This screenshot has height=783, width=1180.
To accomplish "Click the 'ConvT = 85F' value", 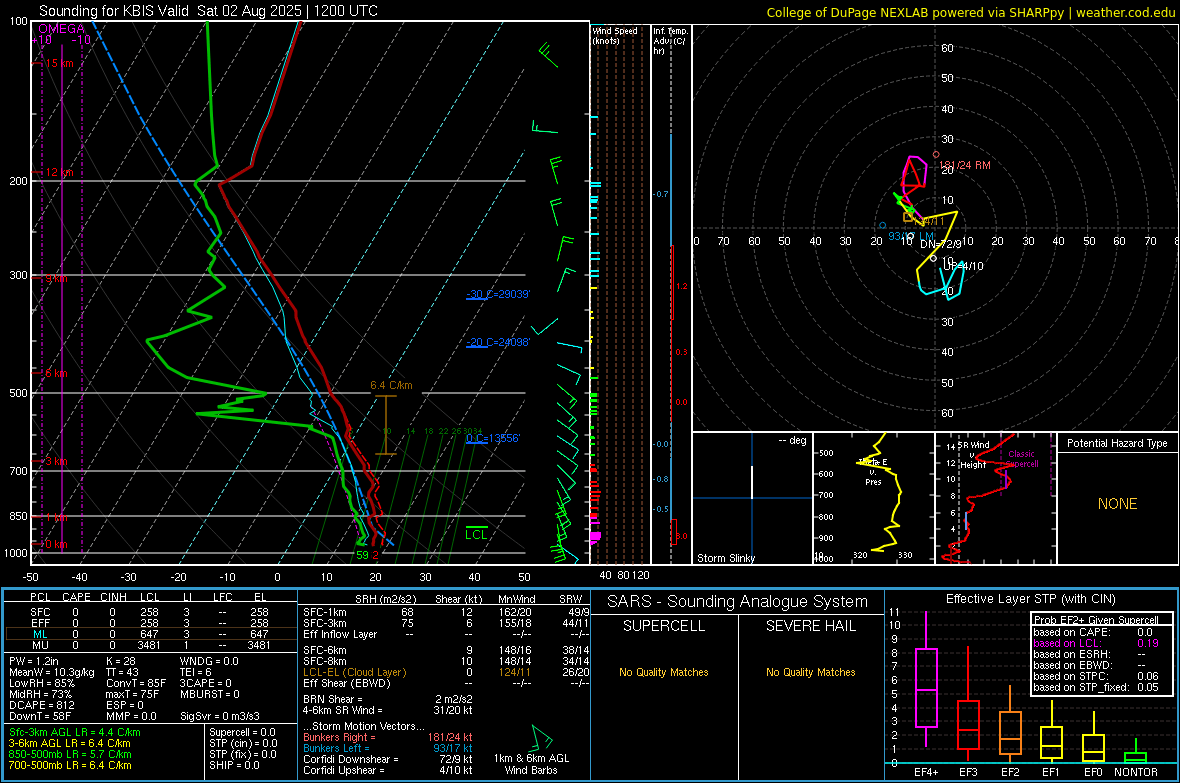I will [x=136, y=684].
